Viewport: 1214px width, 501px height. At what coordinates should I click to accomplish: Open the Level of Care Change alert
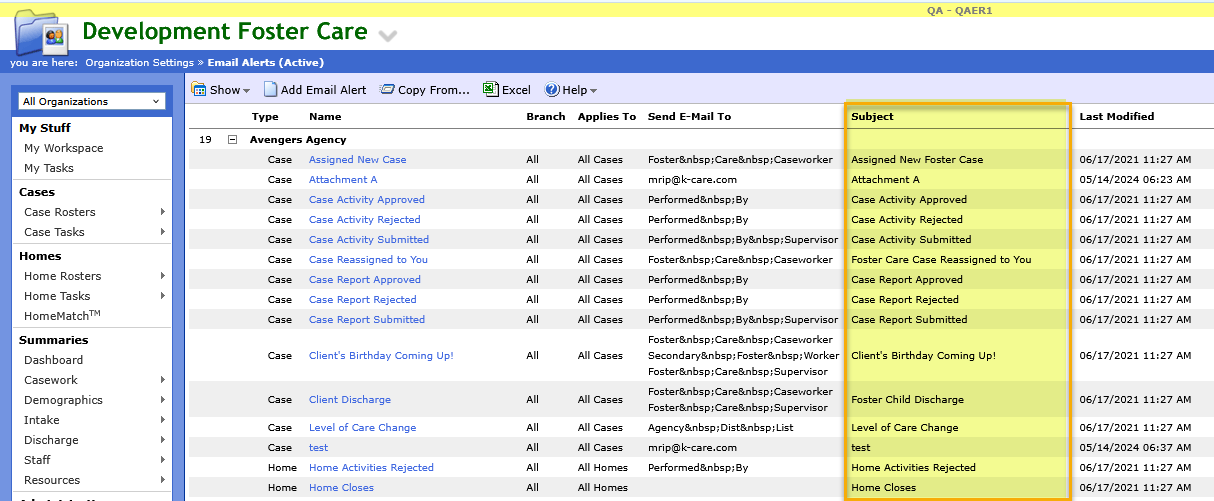tap(362, 428)
